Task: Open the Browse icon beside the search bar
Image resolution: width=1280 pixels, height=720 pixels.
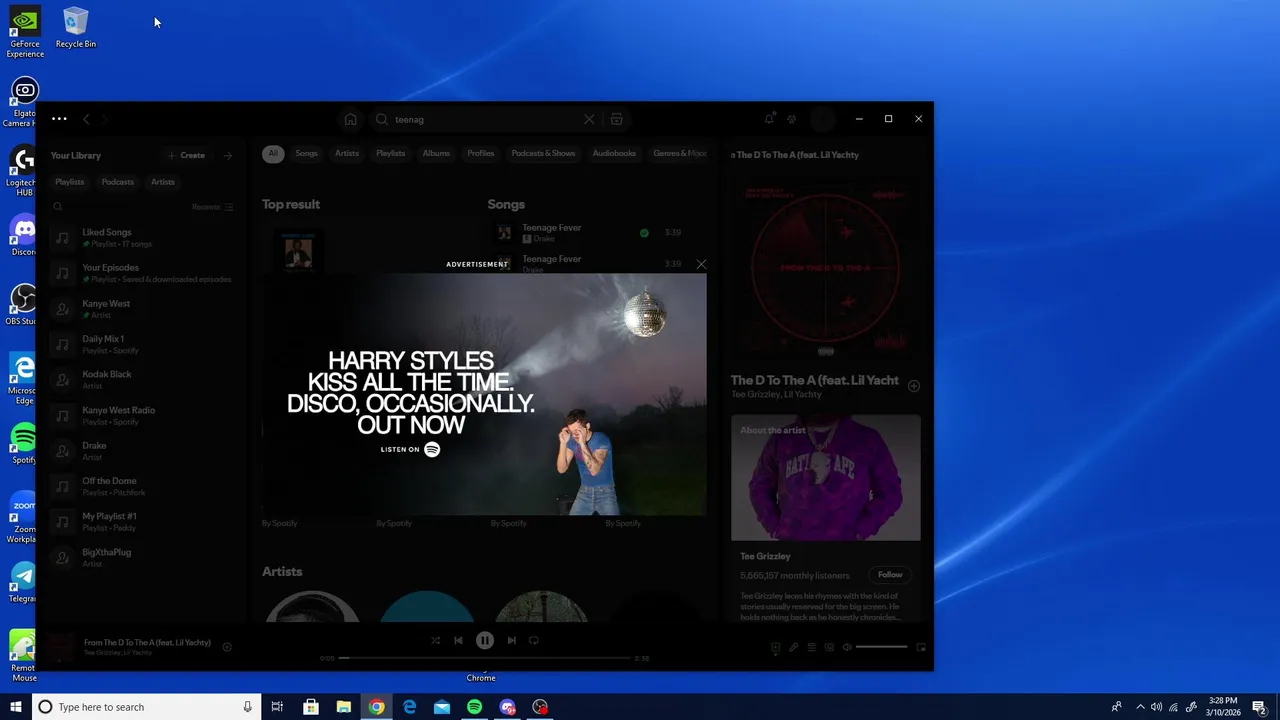Action: pos(616,119)
